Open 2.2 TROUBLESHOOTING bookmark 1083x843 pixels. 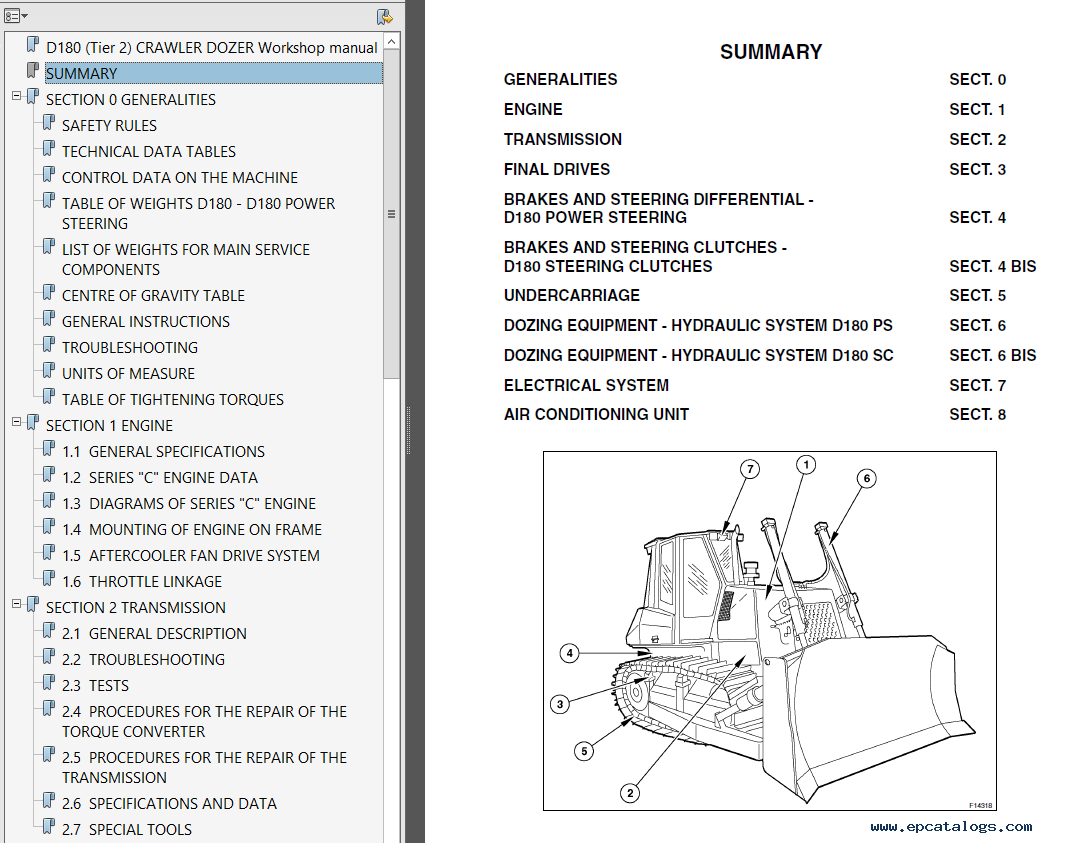coord(143,659)
